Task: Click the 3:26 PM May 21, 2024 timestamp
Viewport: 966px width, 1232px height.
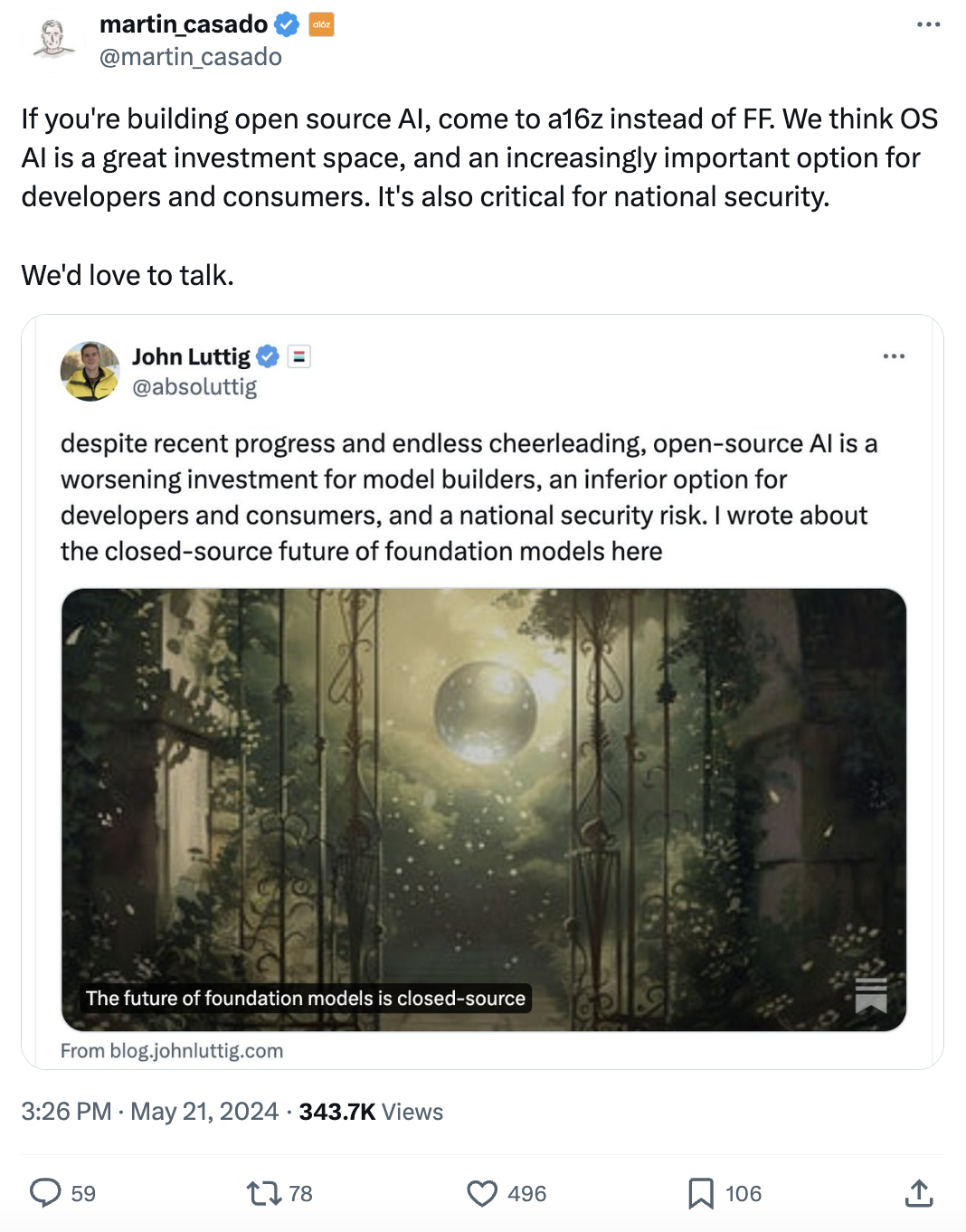Action: (150, 1112)
